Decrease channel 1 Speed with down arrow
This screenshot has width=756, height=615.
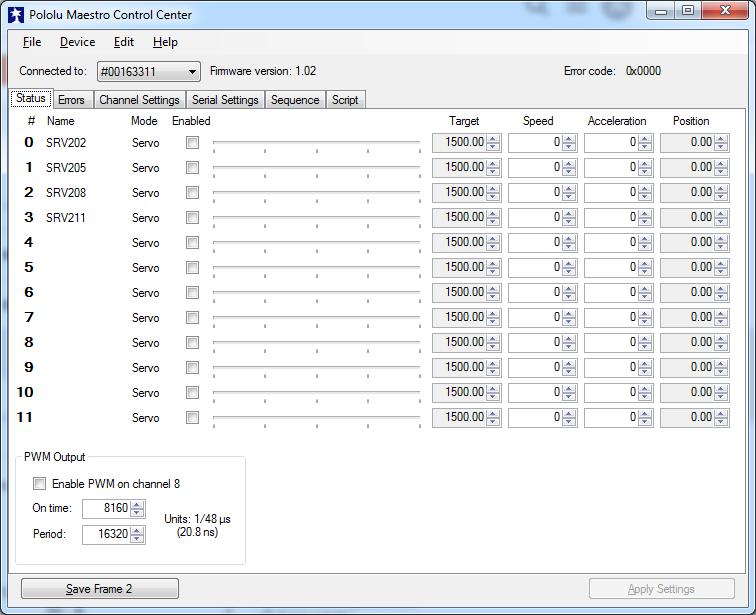tap(569, 172)
